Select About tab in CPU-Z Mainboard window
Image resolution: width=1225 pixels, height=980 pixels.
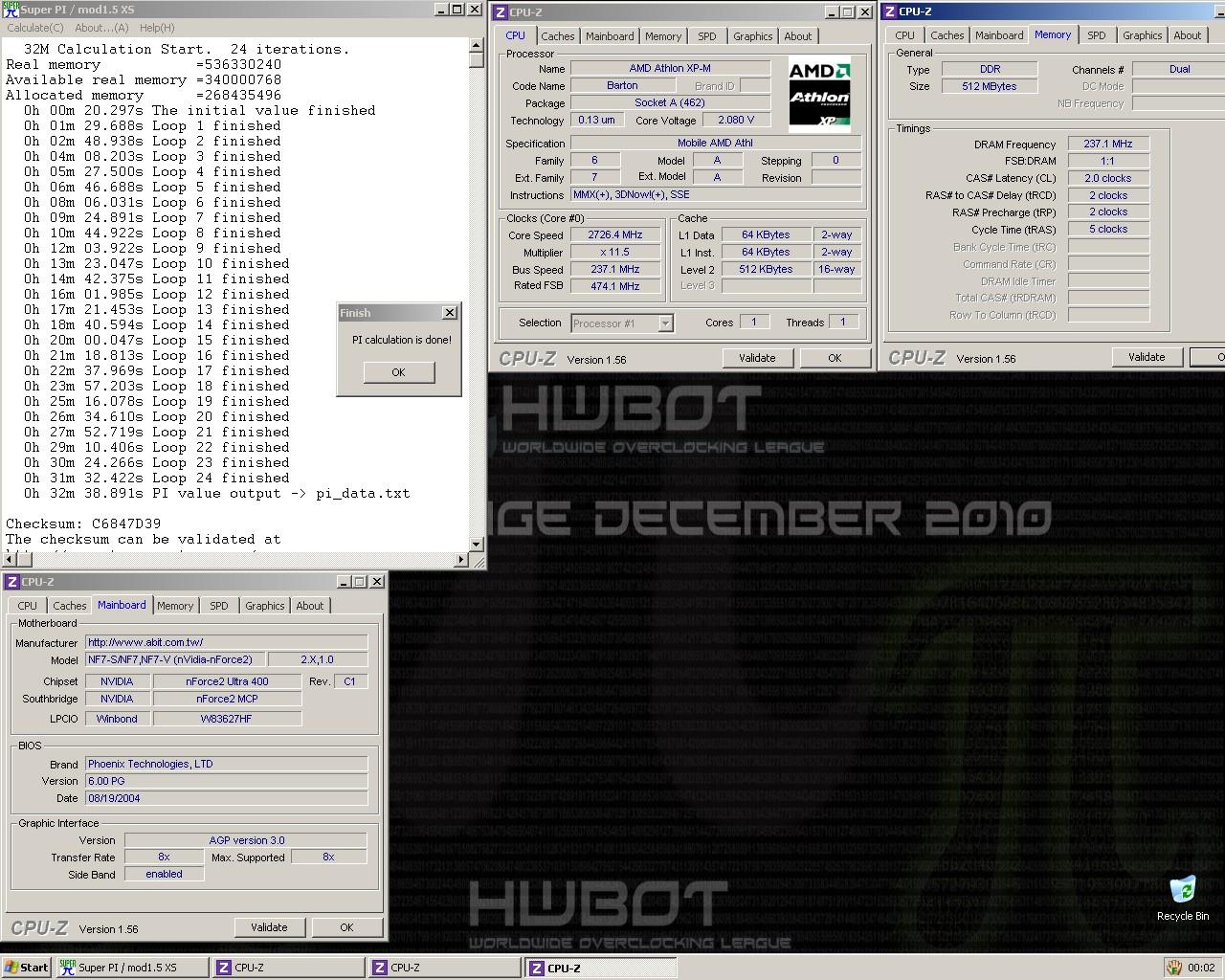click(310, 606)
